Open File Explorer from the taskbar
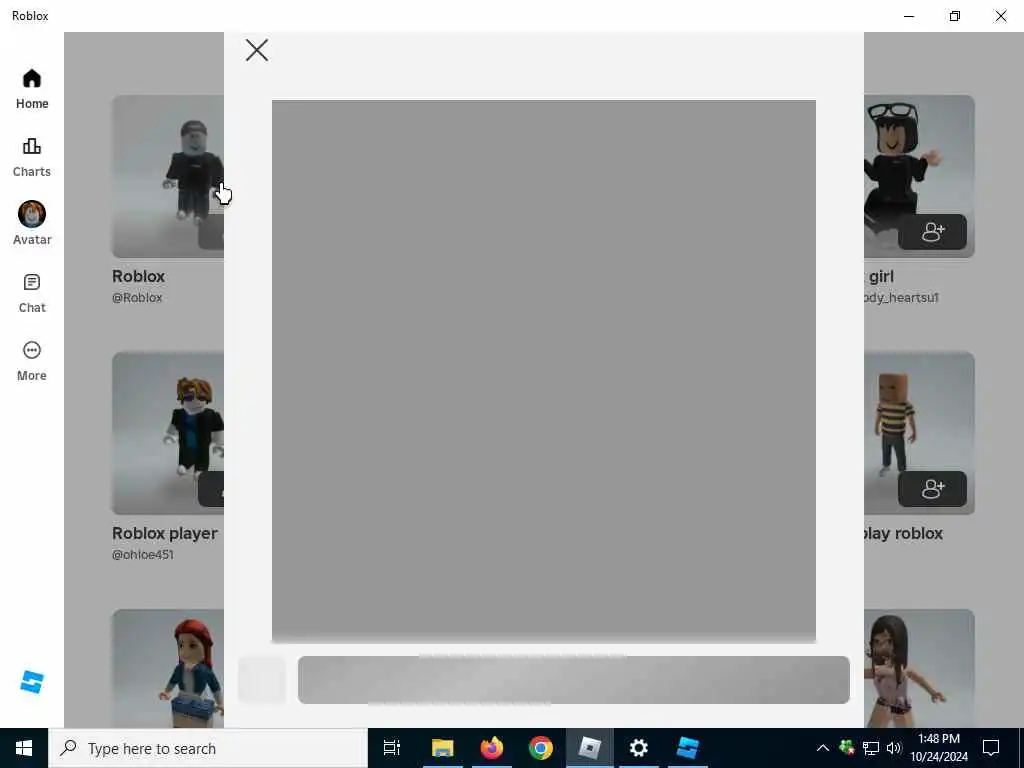This screenshot has width=1024, height=768. point(442,748)
